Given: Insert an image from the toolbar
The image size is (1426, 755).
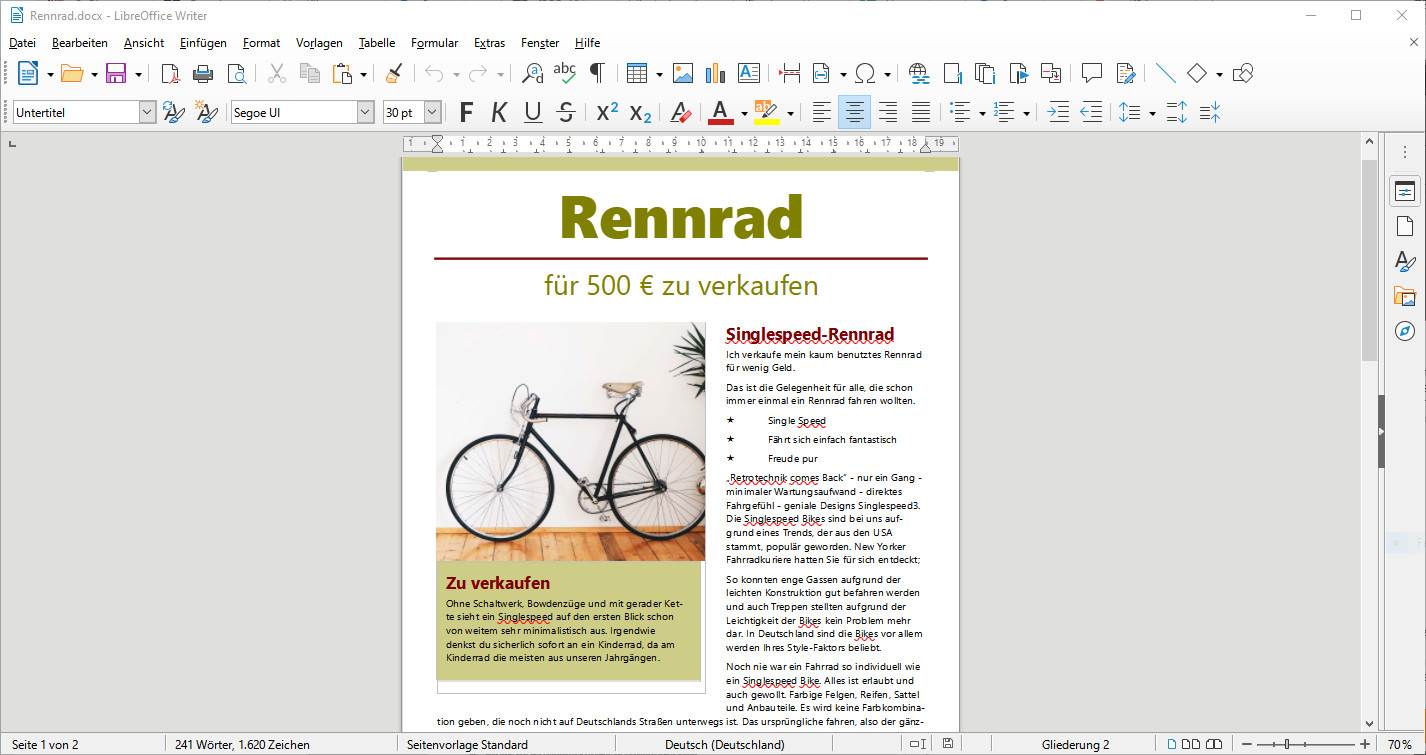Looking at the screenshot, I should pos(682,73).
